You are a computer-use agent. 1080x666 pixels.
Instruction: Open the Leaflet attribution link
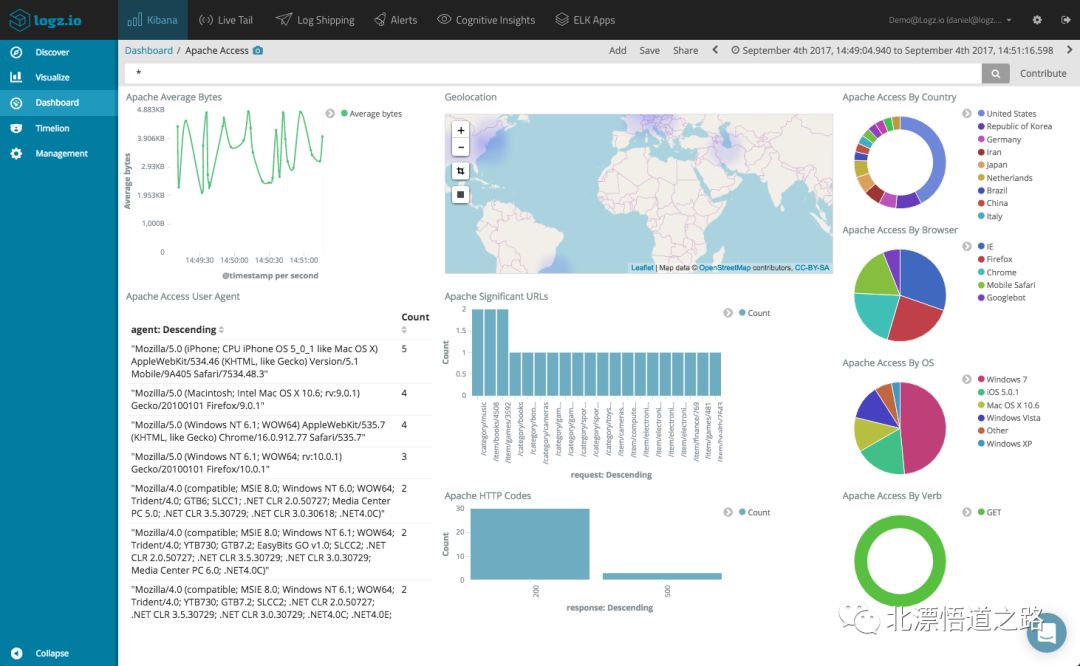(642, 267)
